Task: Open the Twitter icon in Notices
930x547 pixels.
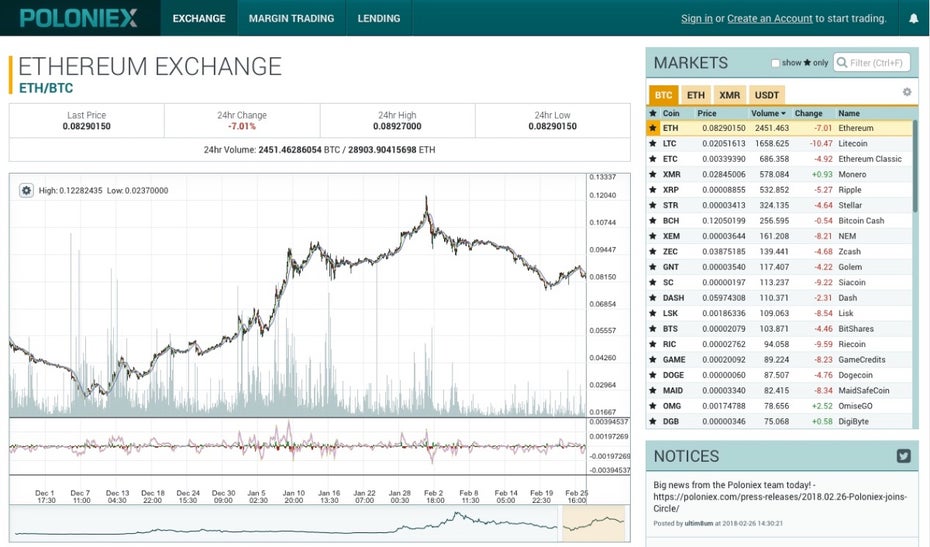Action: [x=903, y=456]
